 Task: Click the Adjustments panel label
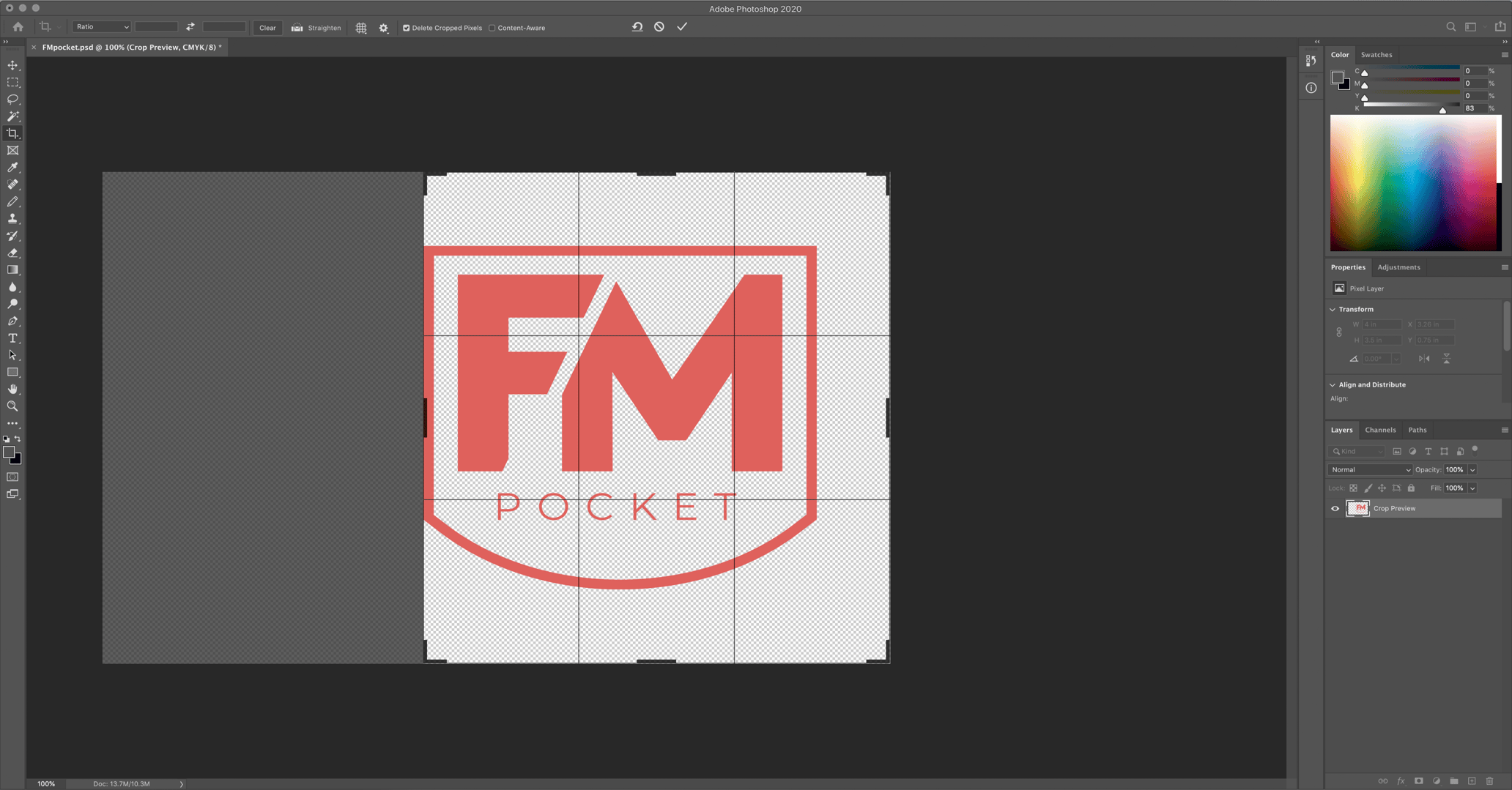[x=1398, y=267]
